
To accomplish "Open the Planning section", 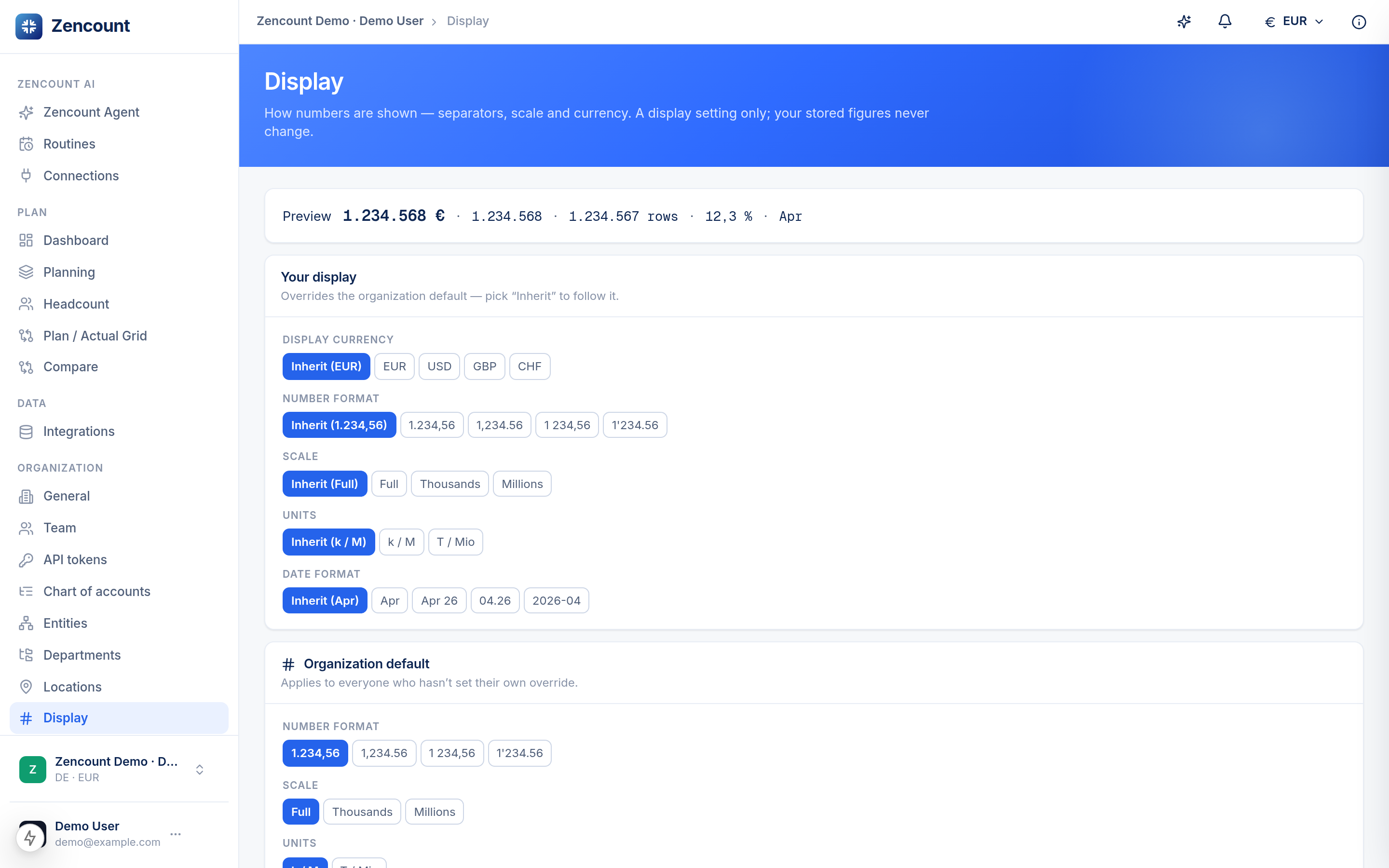I will tap(119, 272).
